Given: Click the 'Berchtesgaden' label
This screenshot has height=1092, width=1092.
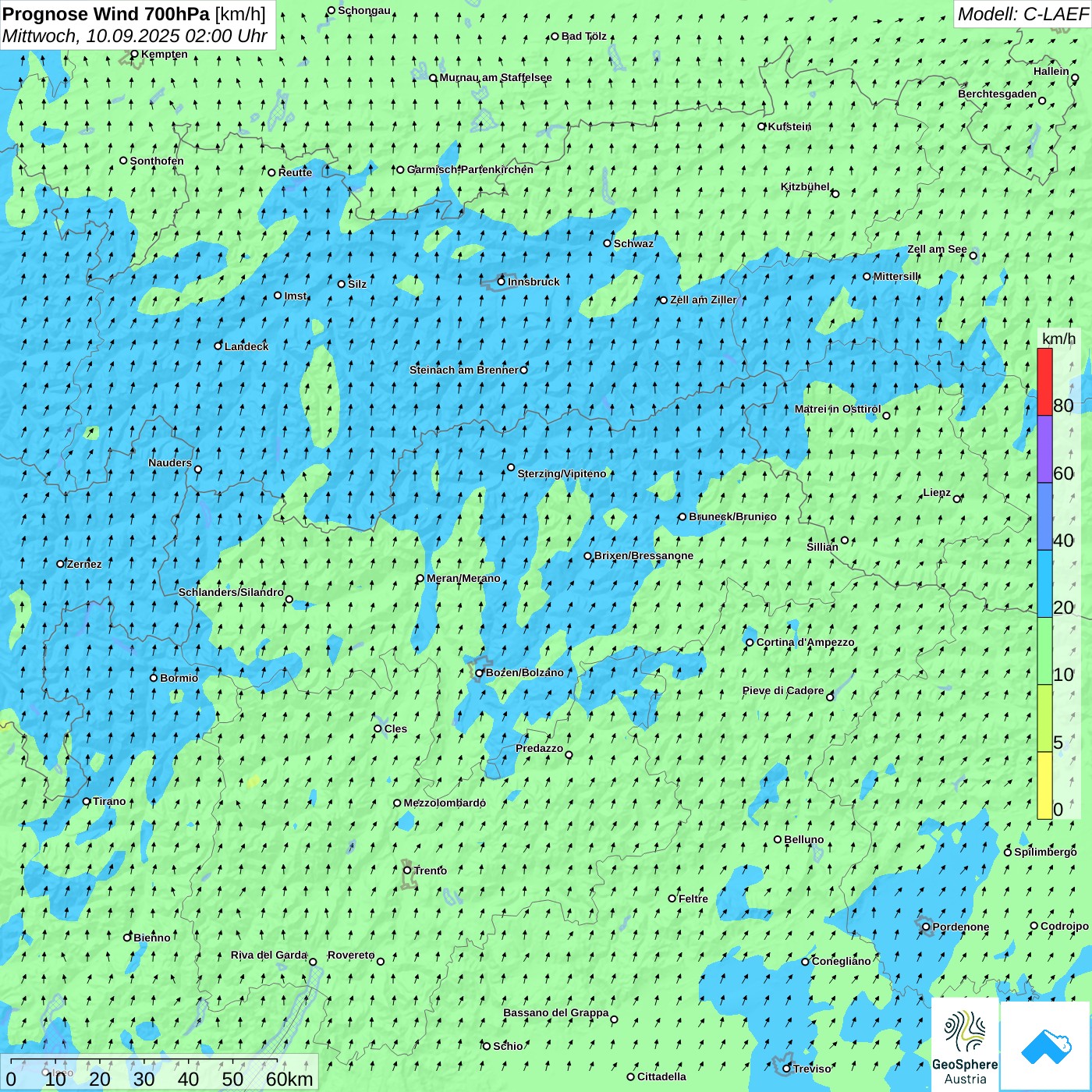Looking at the screenshot, I should tap(998, 94).
